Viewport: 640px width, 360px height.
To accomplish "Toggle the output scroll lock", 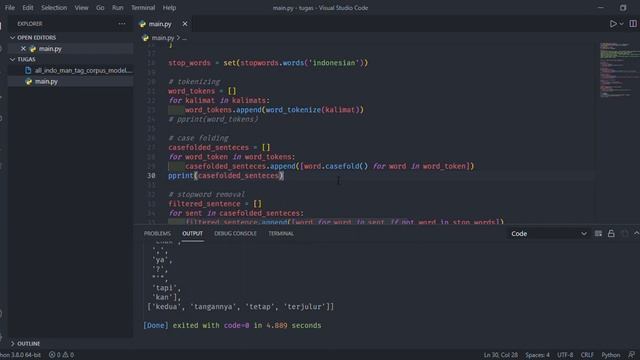I will pyautogui.click(x=611, y=233).
